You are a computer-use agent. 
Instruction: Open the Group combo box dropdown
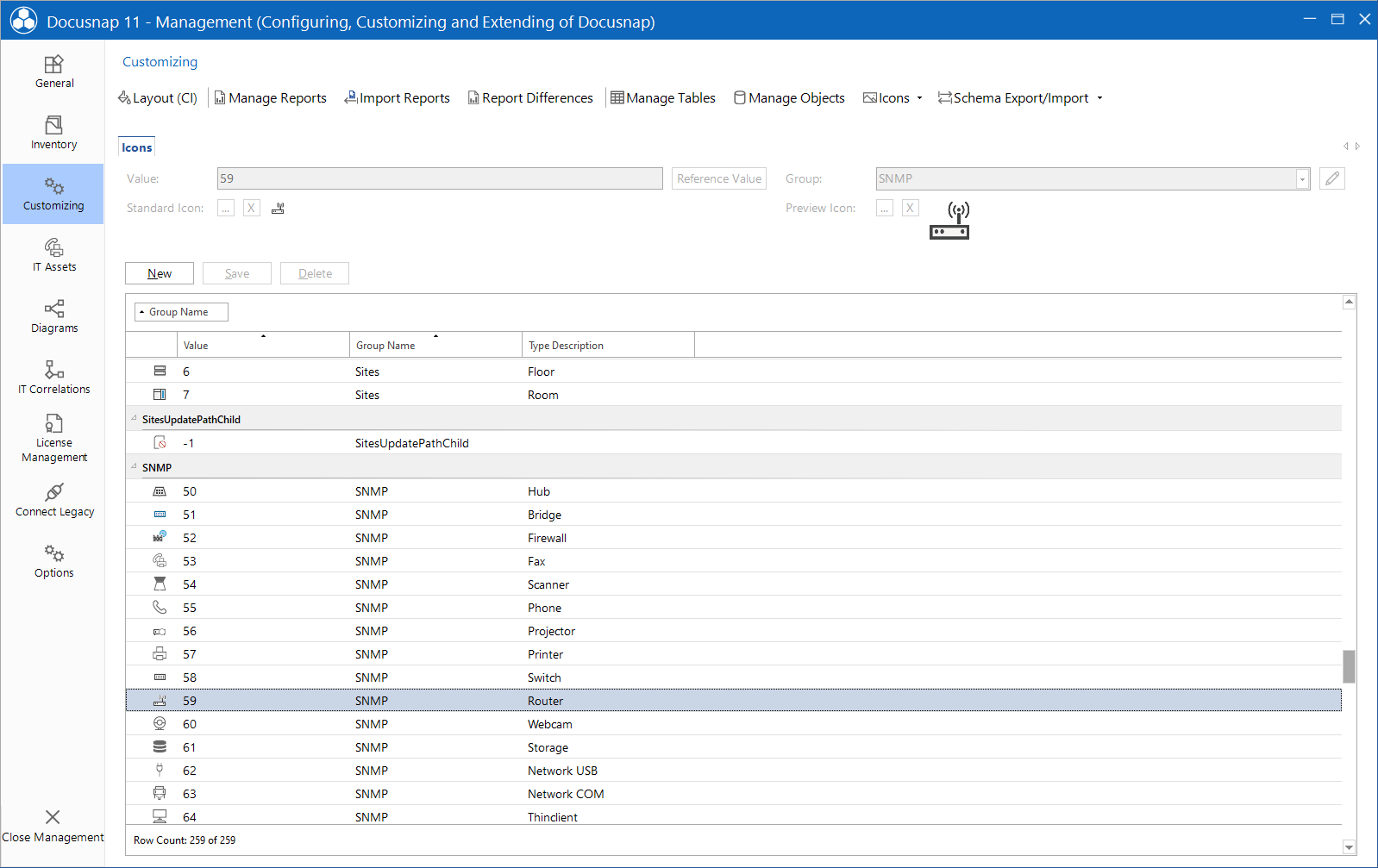tap(1302, 179)
